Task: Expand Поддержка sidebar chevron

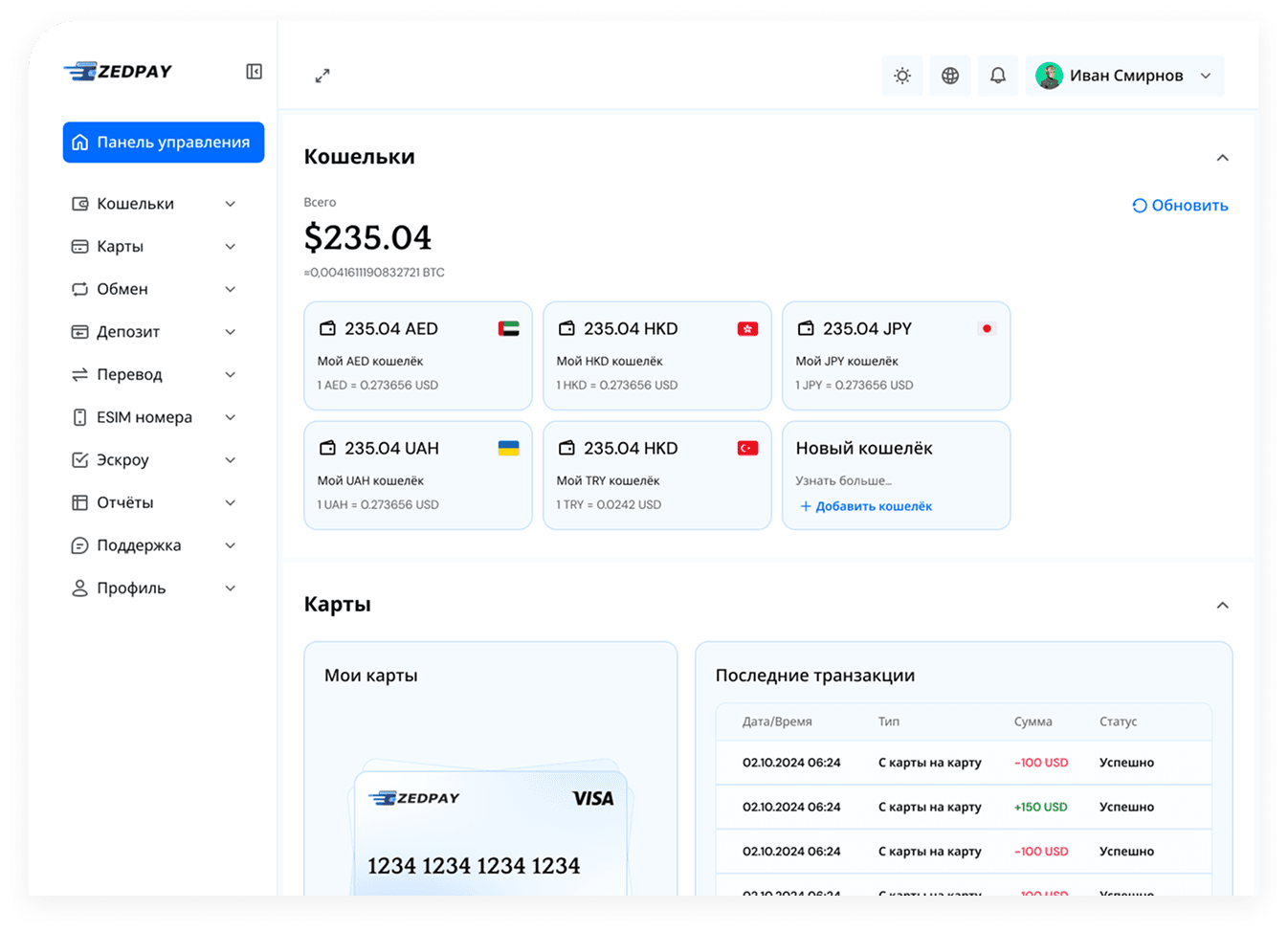Action: point(231,545)
